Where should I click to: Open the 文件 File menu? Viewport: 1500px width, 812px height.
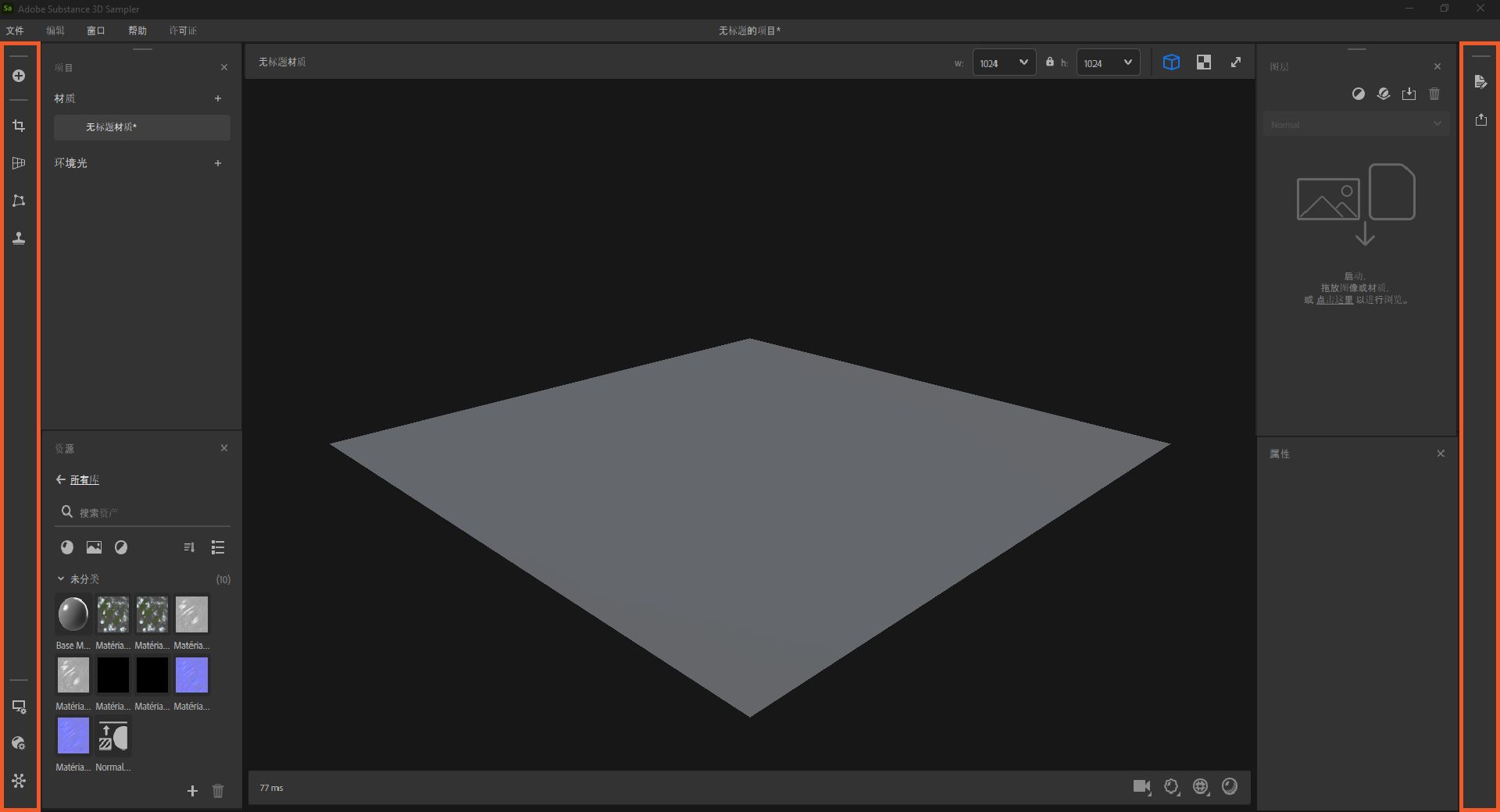15,30
